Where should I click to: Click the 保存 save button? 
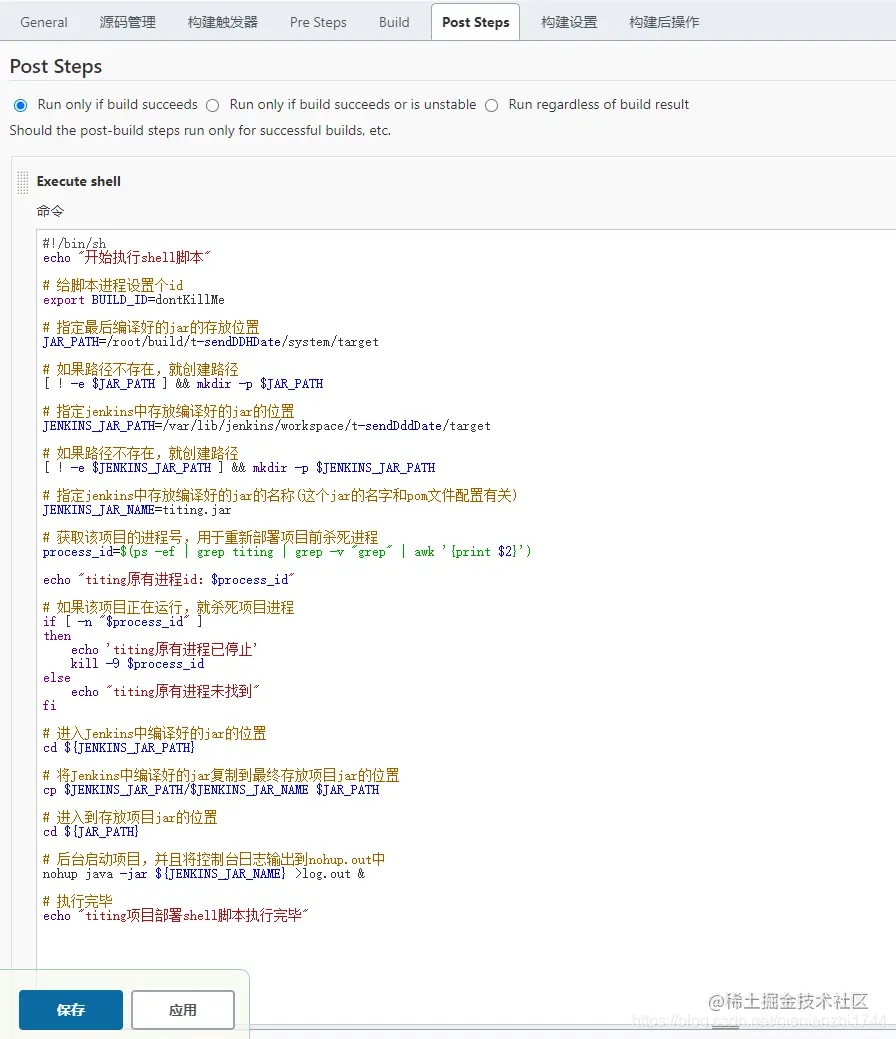pos(71,1010)
